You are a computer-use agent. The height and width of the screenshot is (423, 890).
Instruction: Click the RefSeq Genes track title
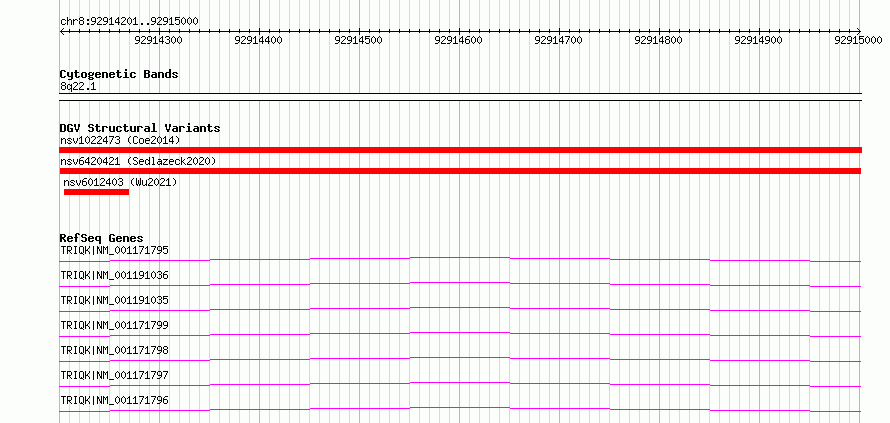[x=102, y=238]
